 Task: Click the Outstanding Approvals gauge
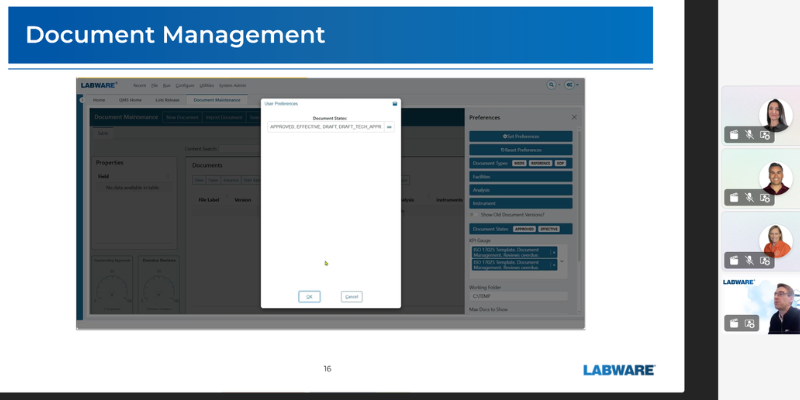tap(112, 284)
